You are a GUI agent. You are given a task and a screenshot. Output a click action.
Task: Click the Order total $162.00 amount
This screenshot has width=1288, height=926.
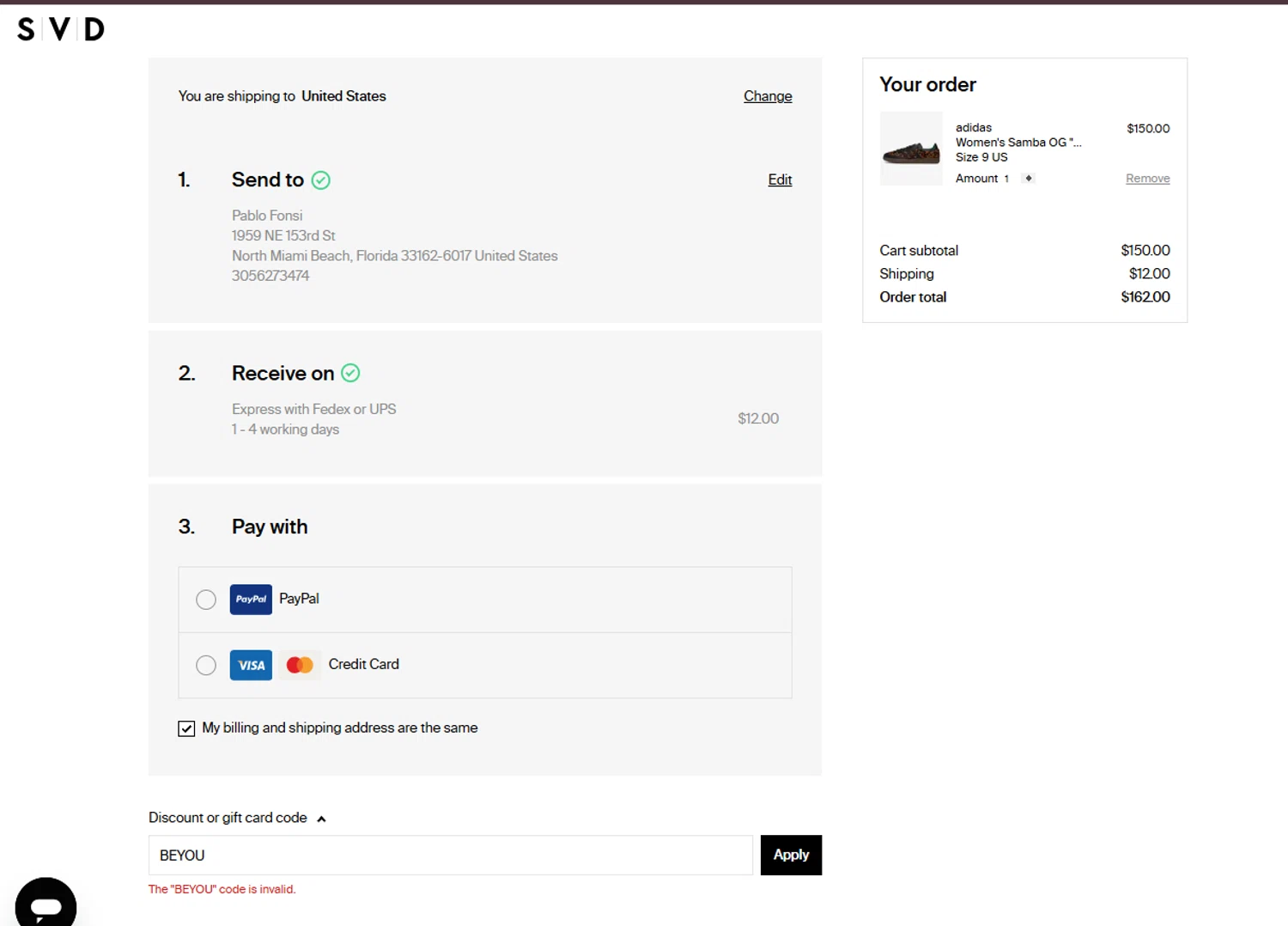pos(1145,297)
